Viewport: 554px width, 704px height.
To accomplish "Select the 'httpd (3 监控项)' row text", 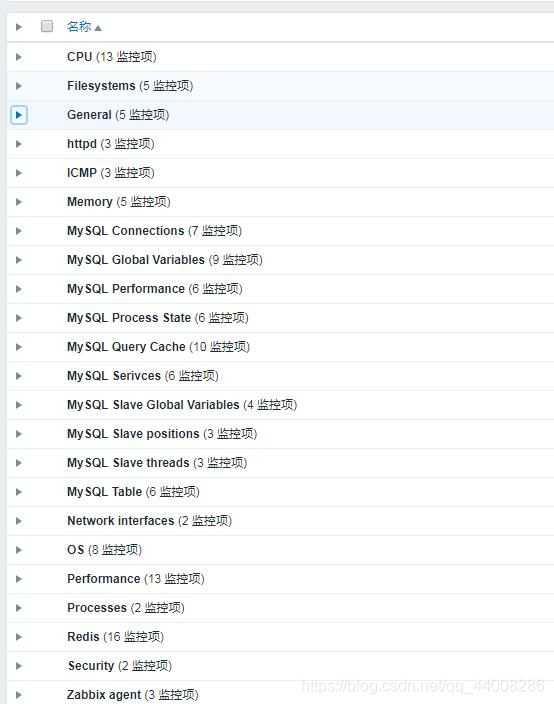I will 111,144.
